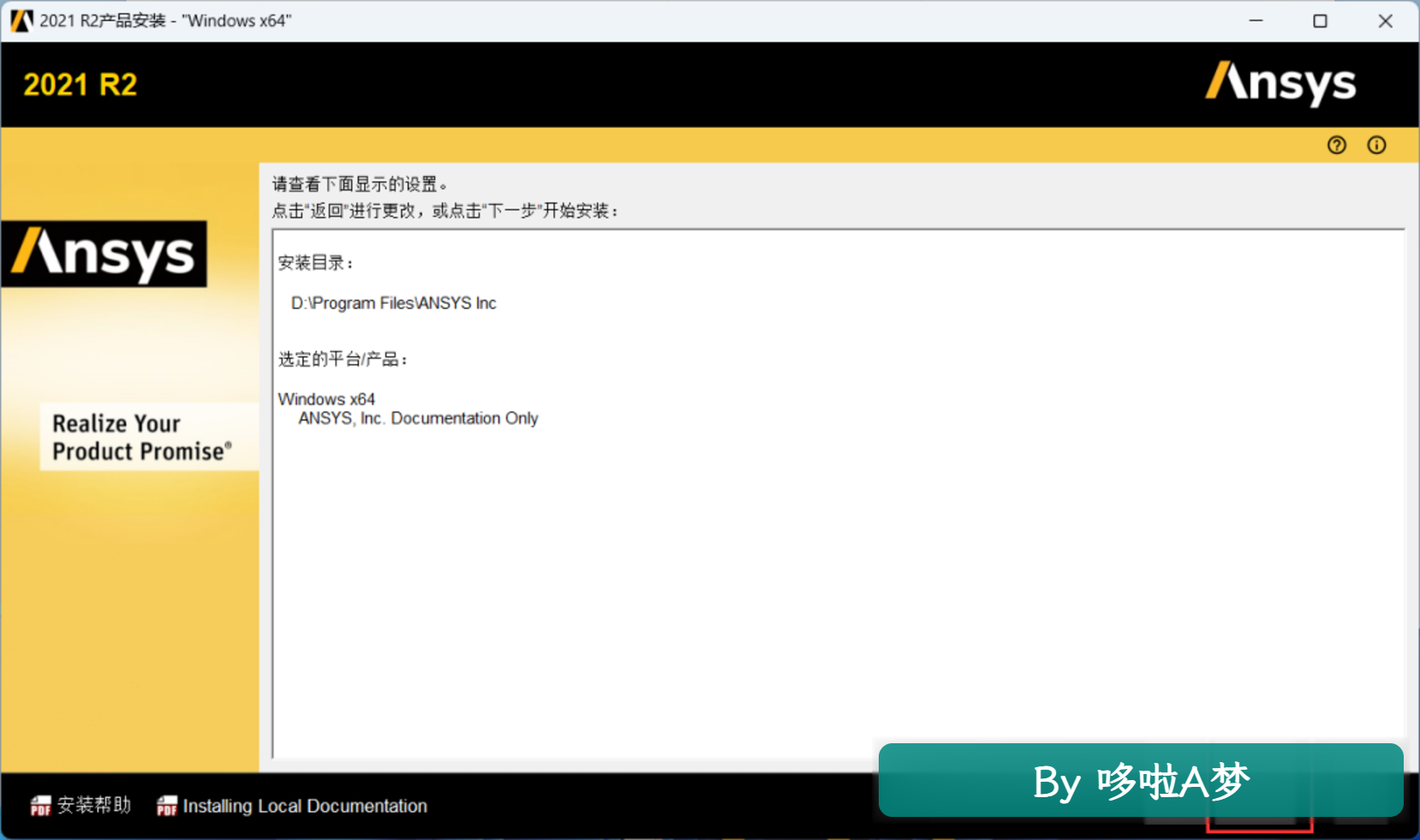Click the "Realize Your Product Promise" slogan
The width and height of the screenshot is (1420, 840).
(142, 437)
